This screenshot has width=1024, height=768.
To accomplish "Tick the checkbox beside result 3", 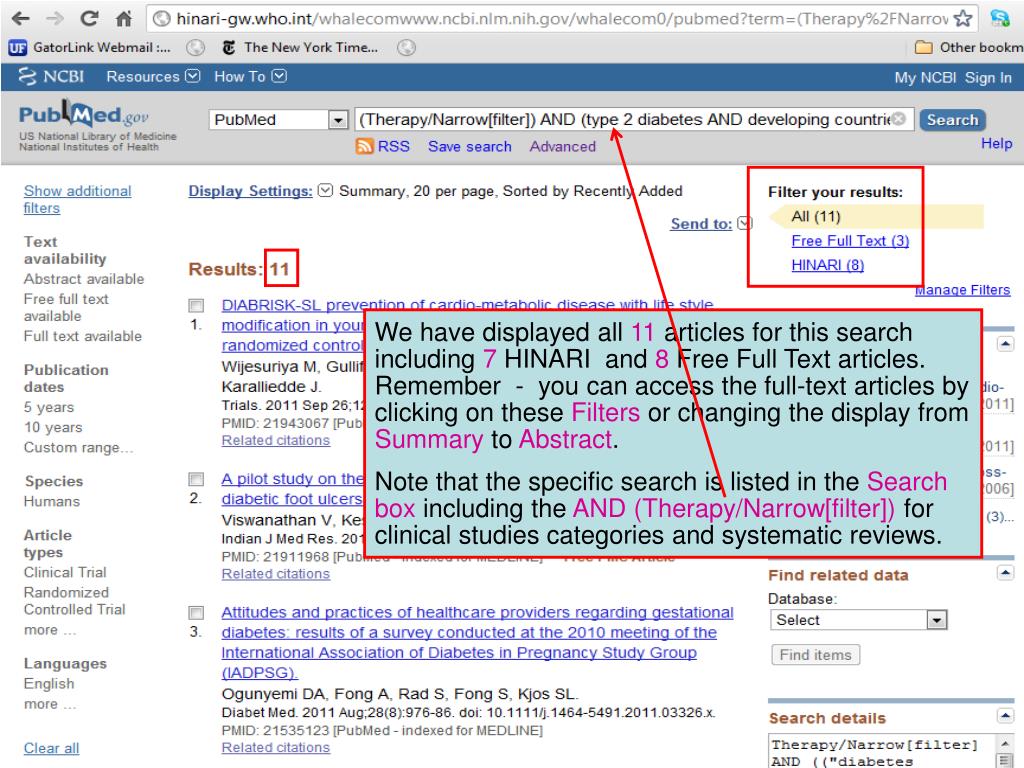I will [197, 613].
